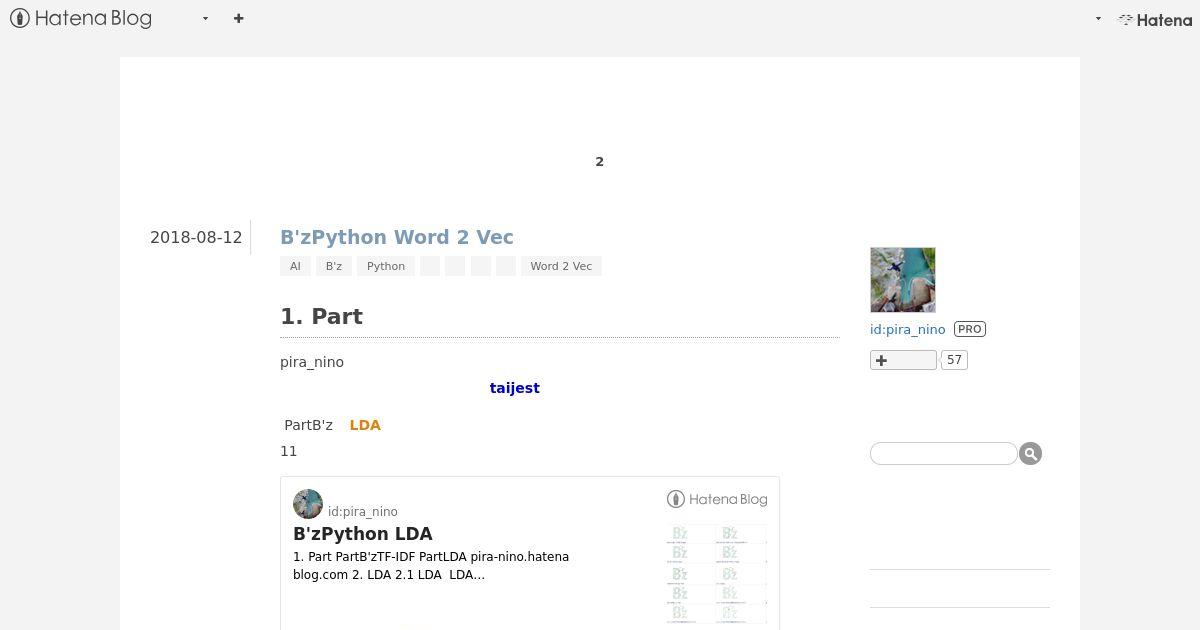Click the plus subscribe reader button
Image resolution: width=1200 pixels, height=630 pixels.
[x=903, y=360]
